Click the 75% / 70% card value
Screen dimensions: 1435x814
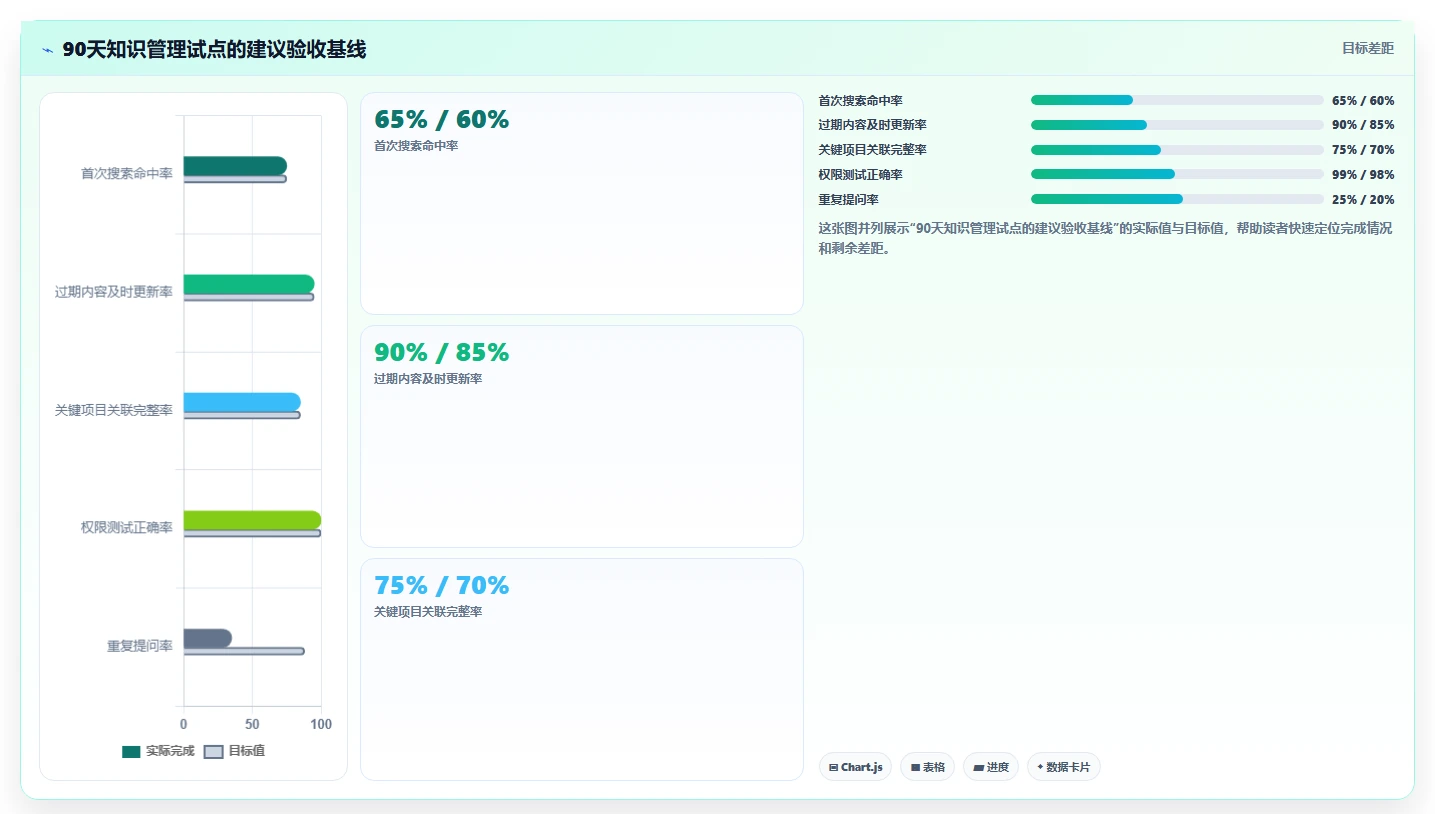pyautogui.click(x=441, y=586)
